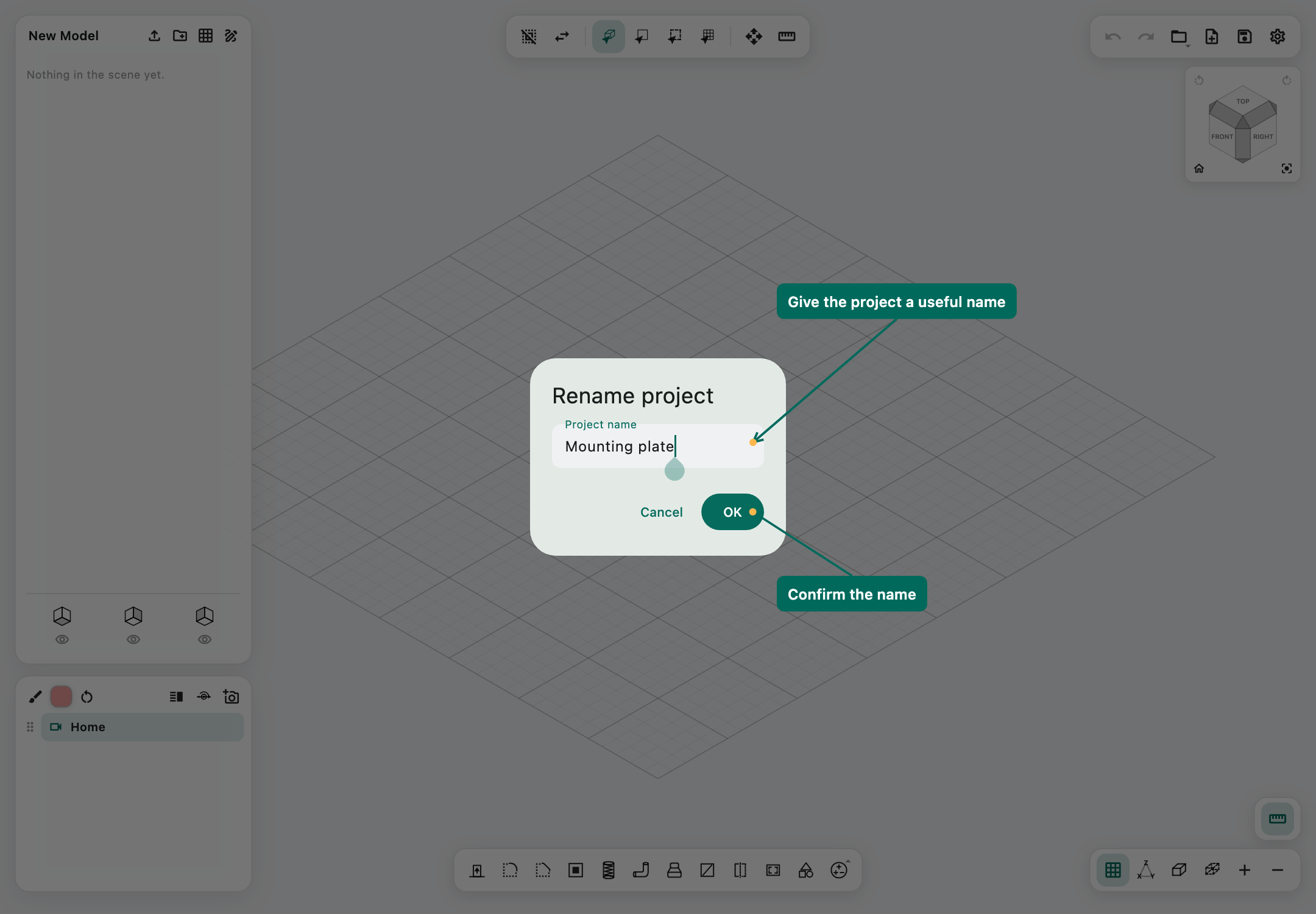Cancel the Rename project dialog

tap(661, 512)
